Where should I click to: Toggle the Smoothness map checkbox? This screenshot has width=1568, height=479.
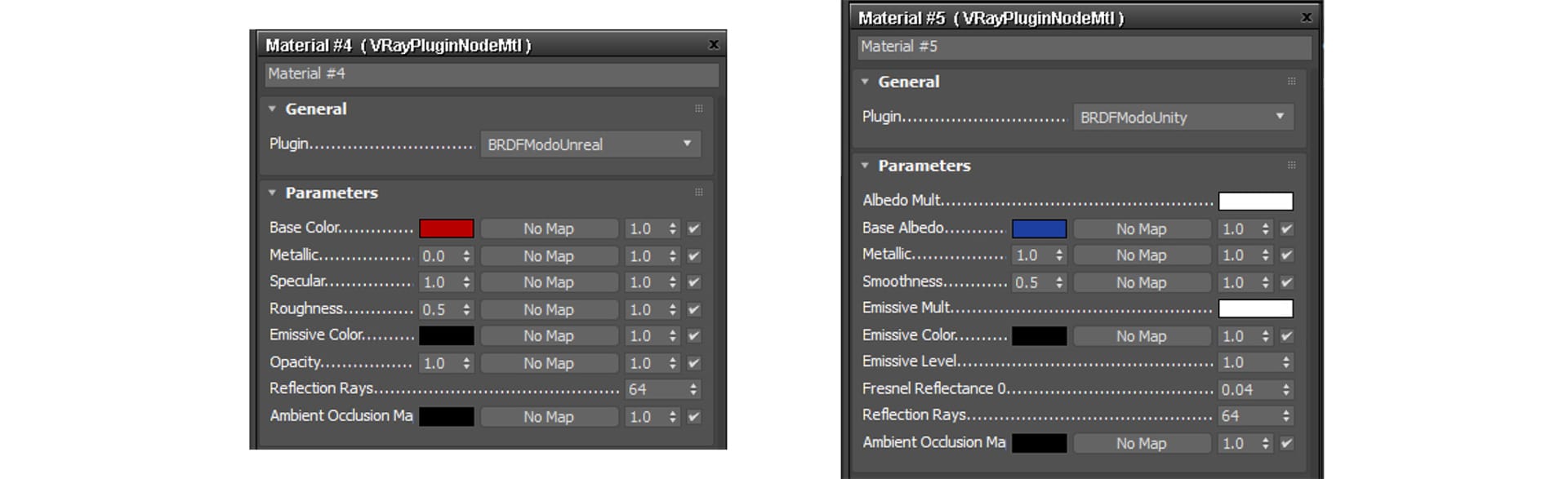1287,282
